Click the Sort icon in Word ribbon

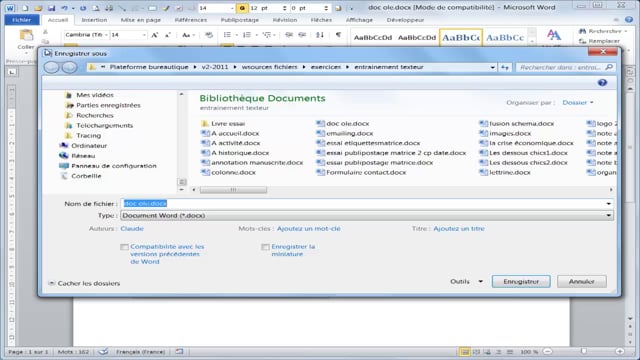[320, 35]
